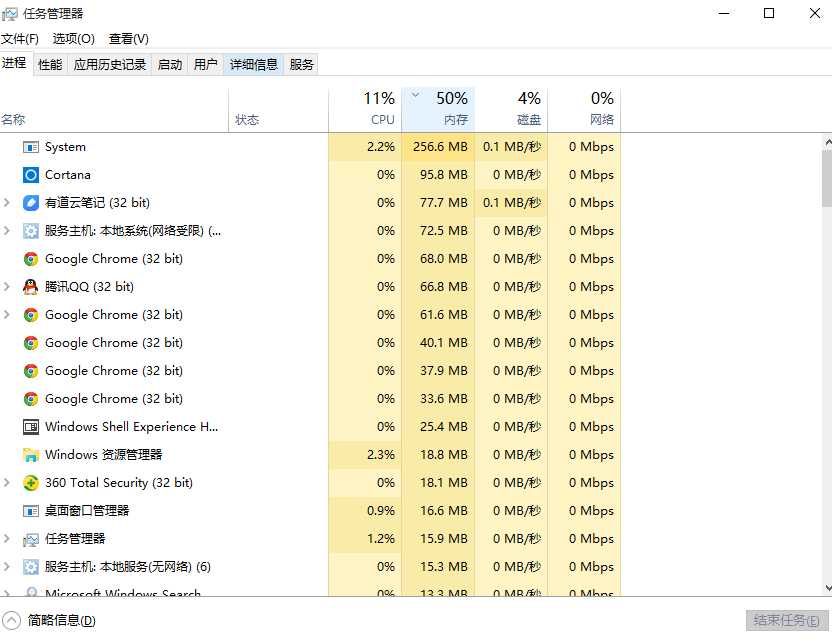
Task: Expand the 有道云笔记 (32 bit) process group
Action: [7, 203]
